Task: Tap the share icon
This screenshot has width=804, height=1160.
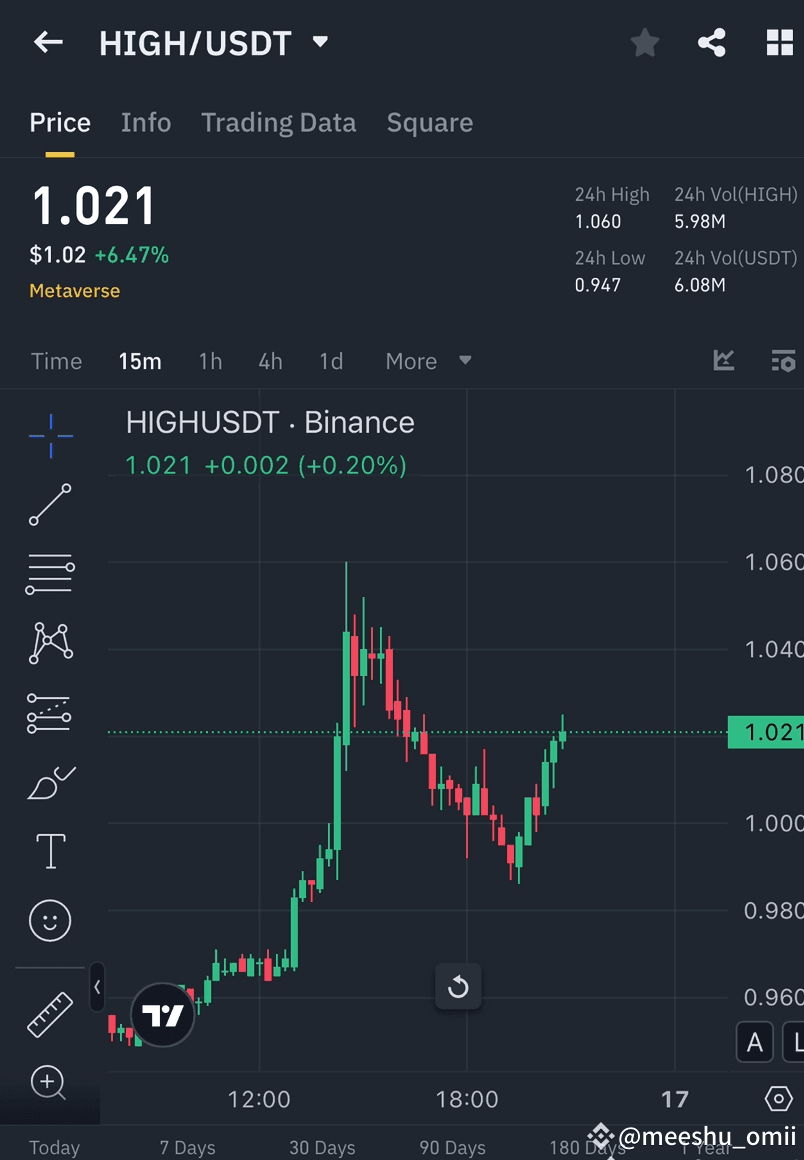Action: [x=712, y=42]
